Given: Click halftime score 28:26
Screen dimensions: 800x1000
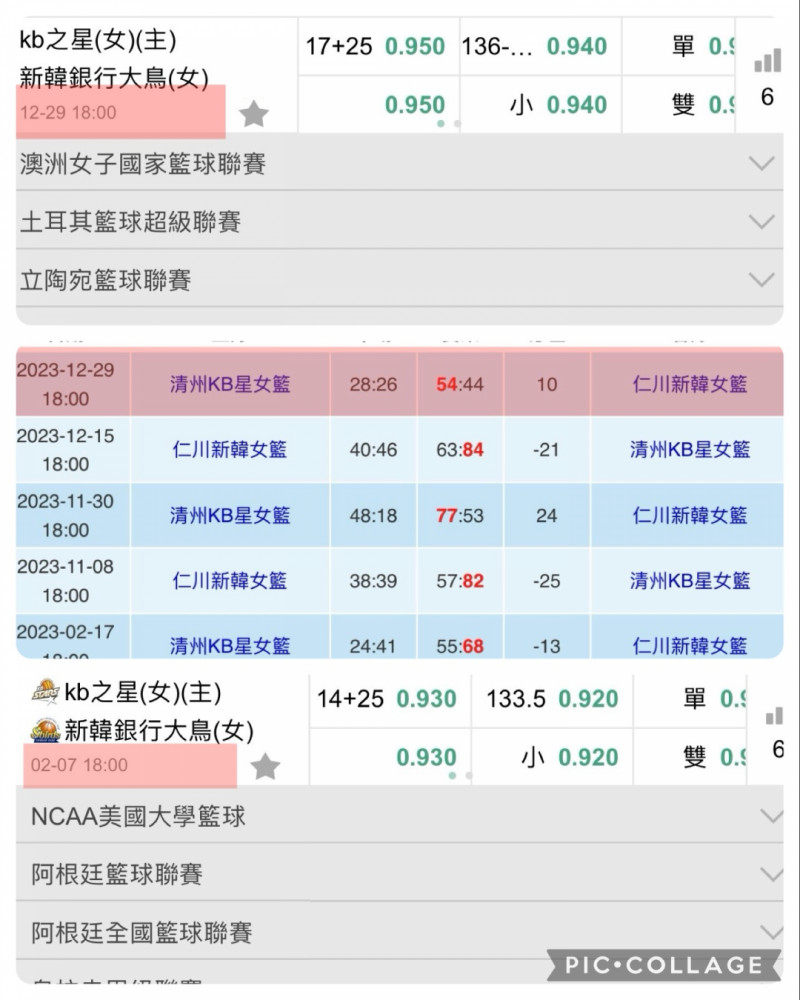Looking at the screenshot, I should tap(373, 384).
